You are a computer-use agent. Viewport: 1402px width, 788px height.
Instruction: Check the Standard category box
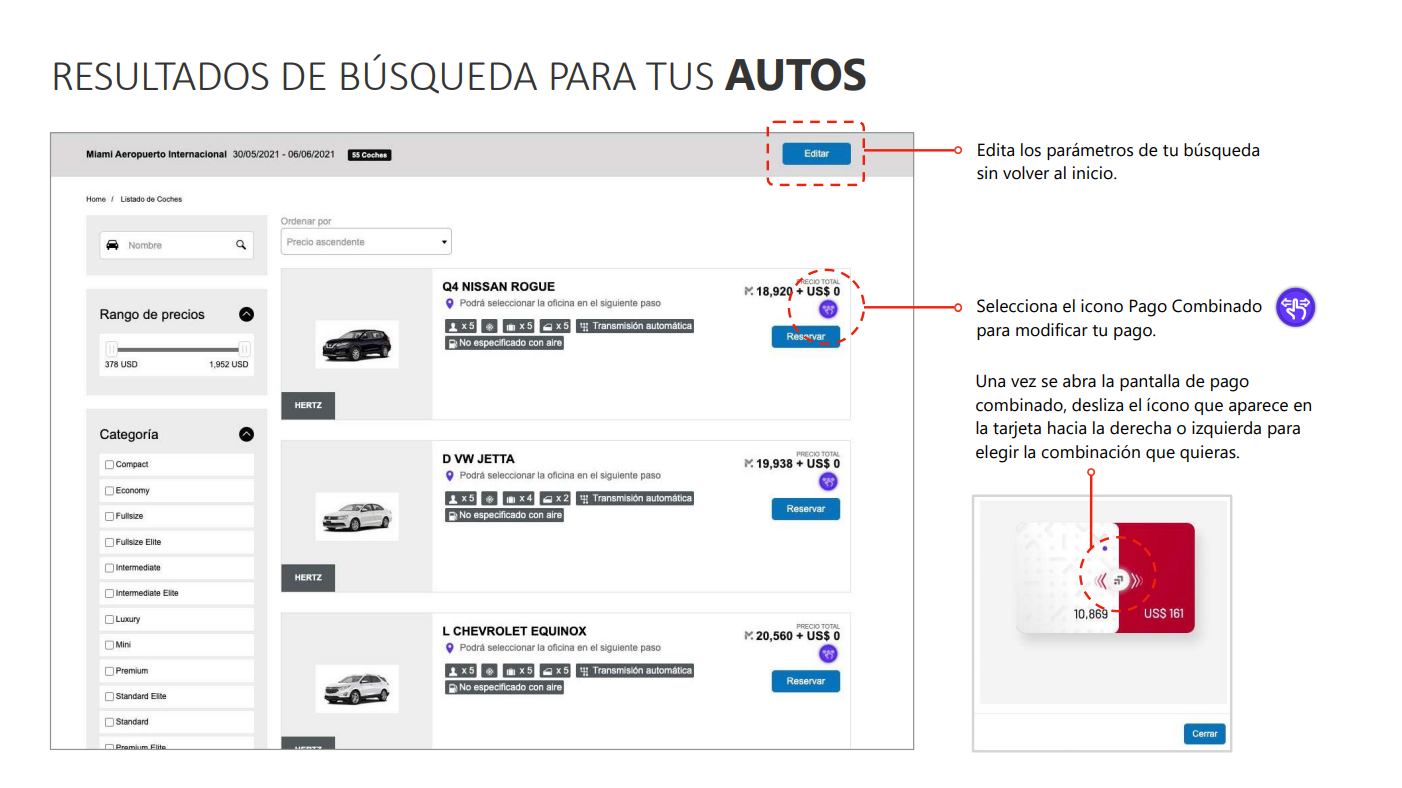click(109, 722)
